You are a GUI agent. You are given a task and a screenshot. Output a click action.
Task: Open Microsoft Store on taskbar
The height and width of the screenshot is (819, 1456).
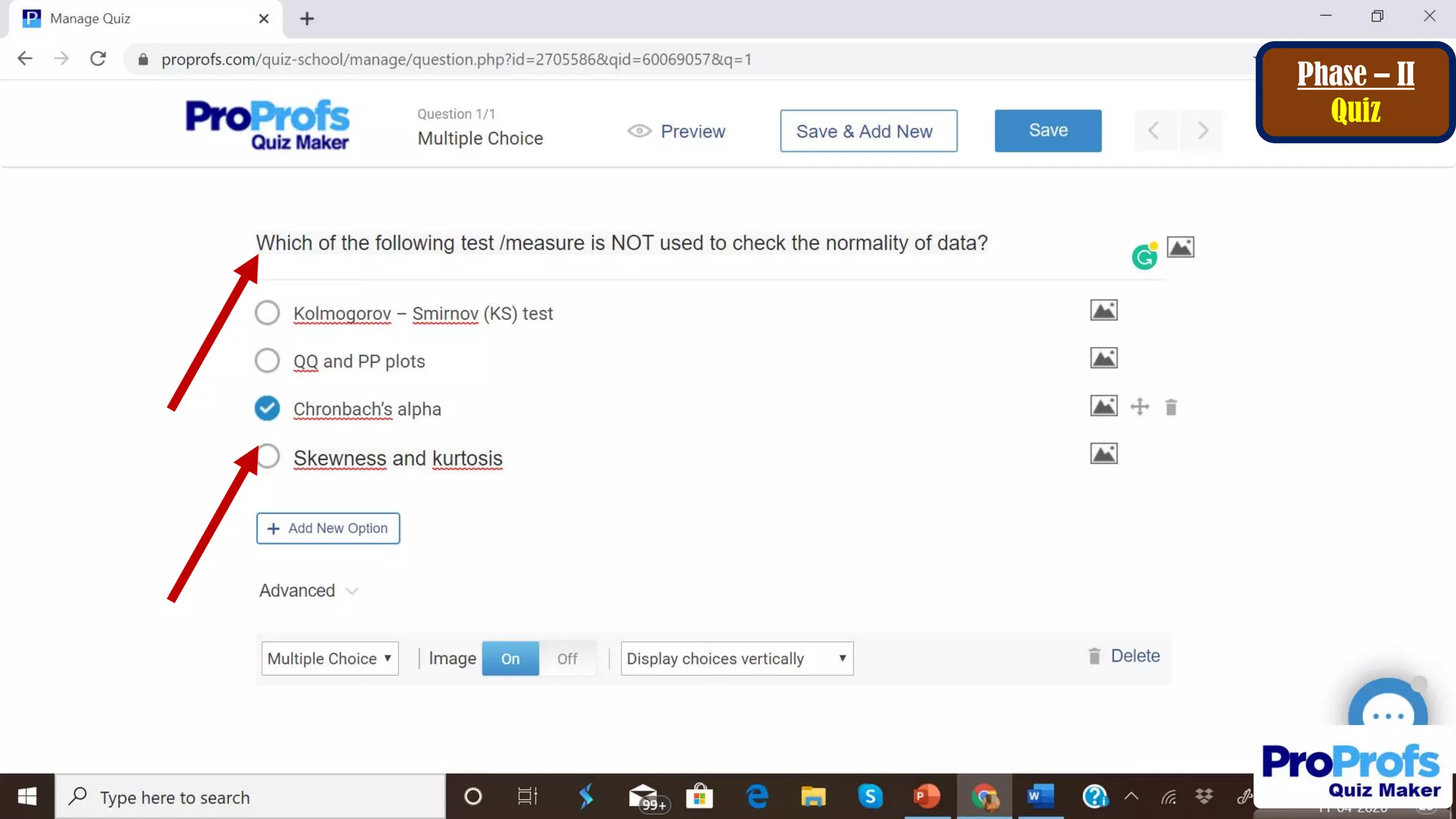700,797
